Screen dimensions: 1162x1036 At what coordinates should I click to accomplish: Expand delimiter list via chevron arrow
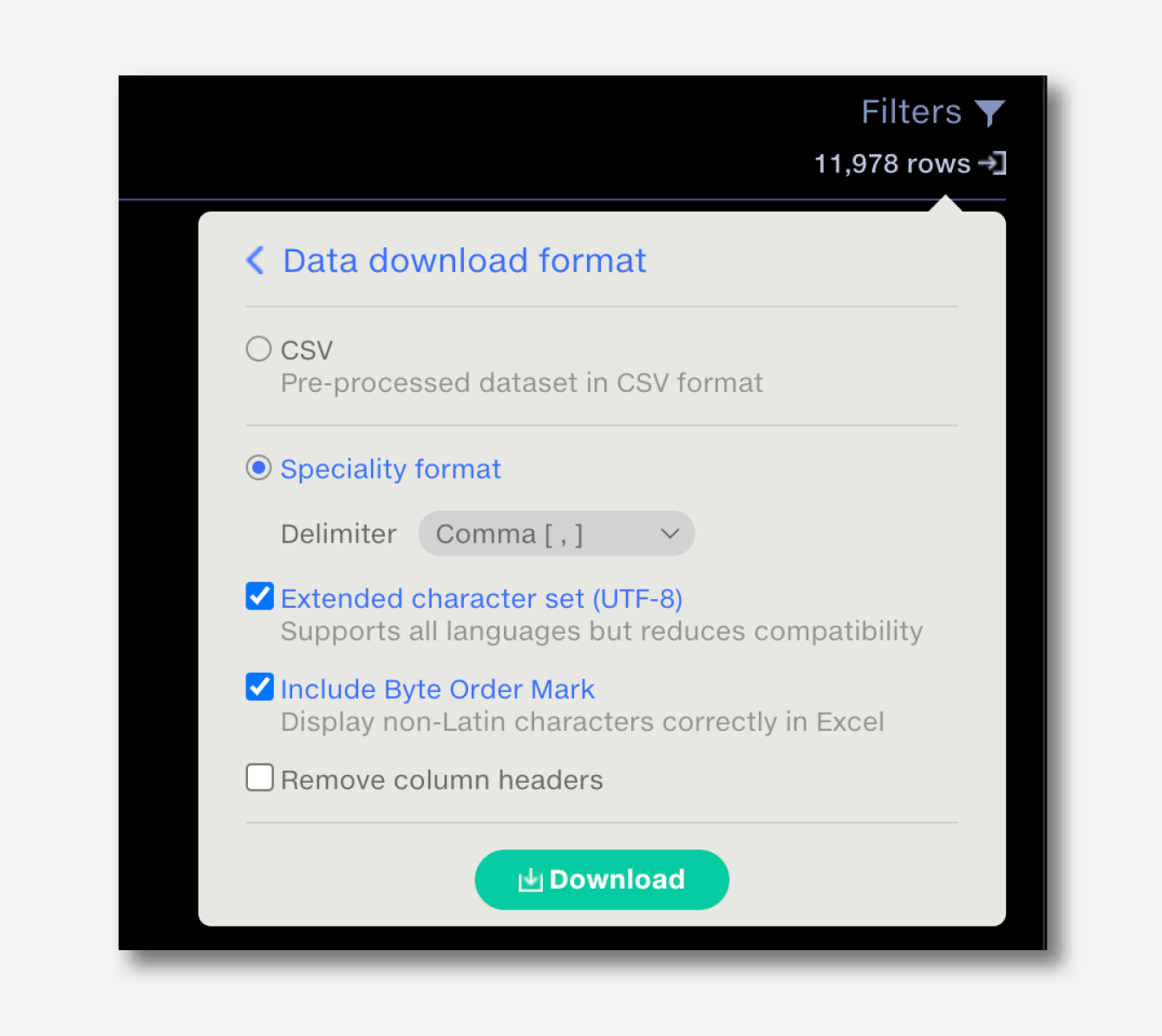click(669, 534)
